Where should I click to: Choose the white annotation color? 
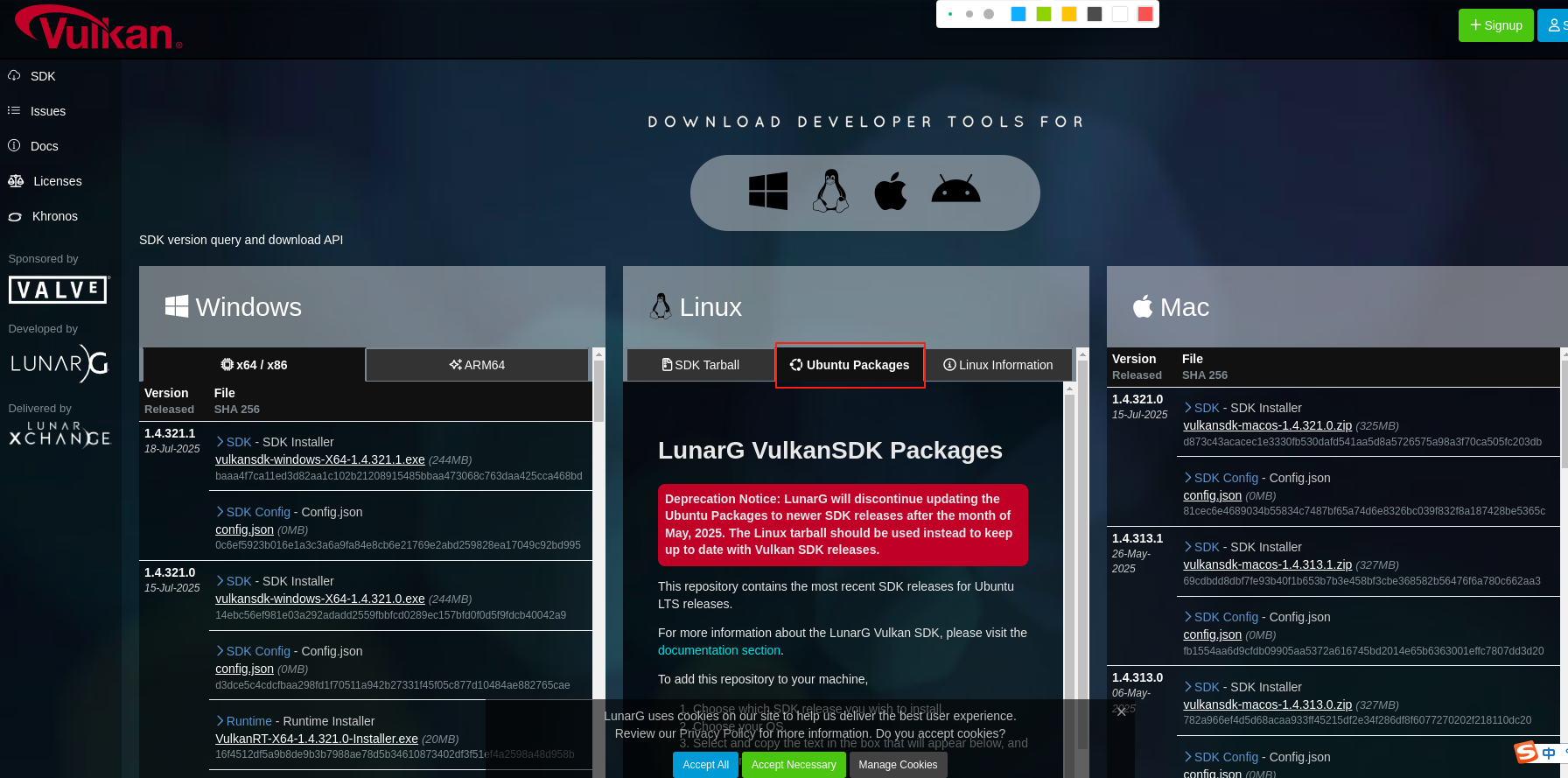tap(1120, 14)
